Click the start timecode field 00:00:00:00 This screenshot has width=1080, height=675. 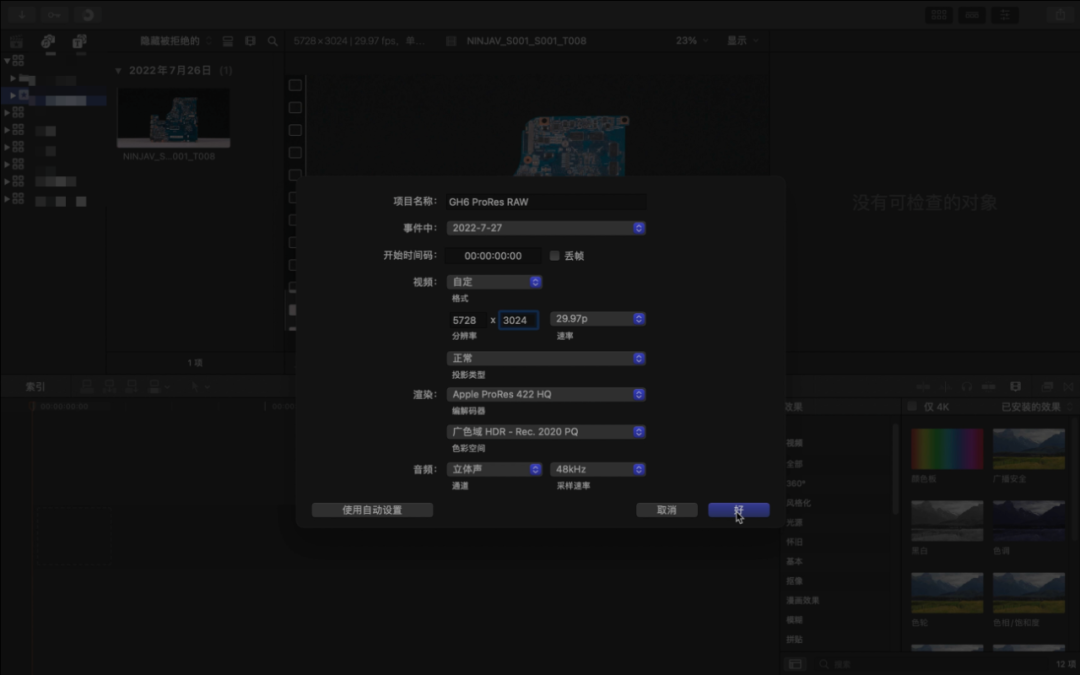point(493,256)
